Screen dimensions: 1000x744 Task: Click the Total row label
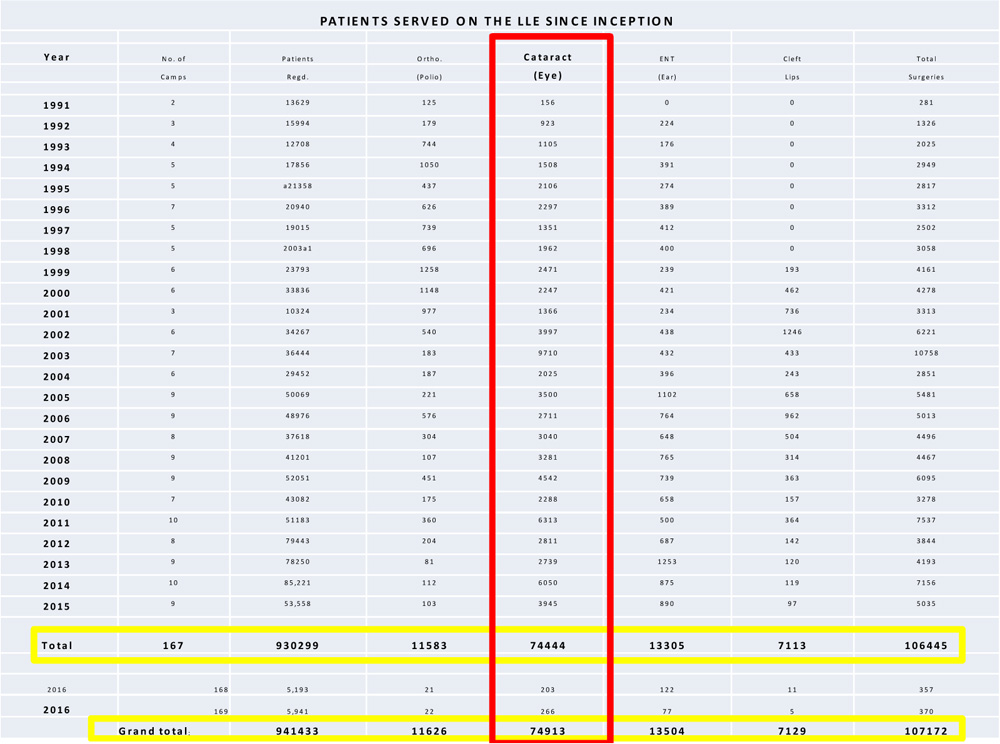pos(57,646)
